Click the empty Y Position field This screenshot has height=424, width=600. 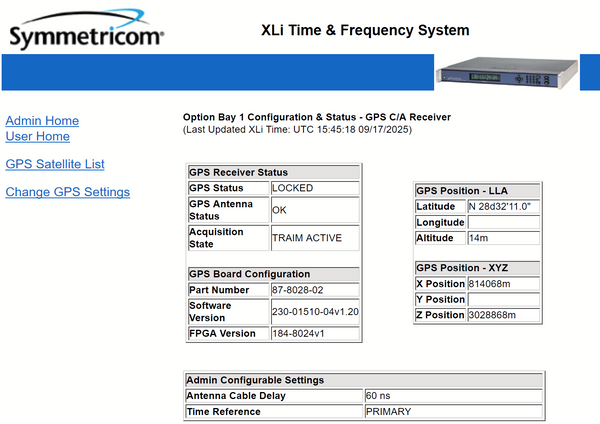tap(504, 300)
